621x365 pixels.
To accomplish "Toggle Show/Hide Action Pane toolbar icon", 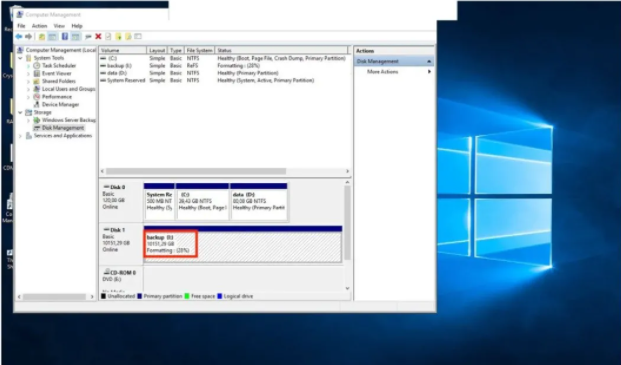I will click(76, 36).
